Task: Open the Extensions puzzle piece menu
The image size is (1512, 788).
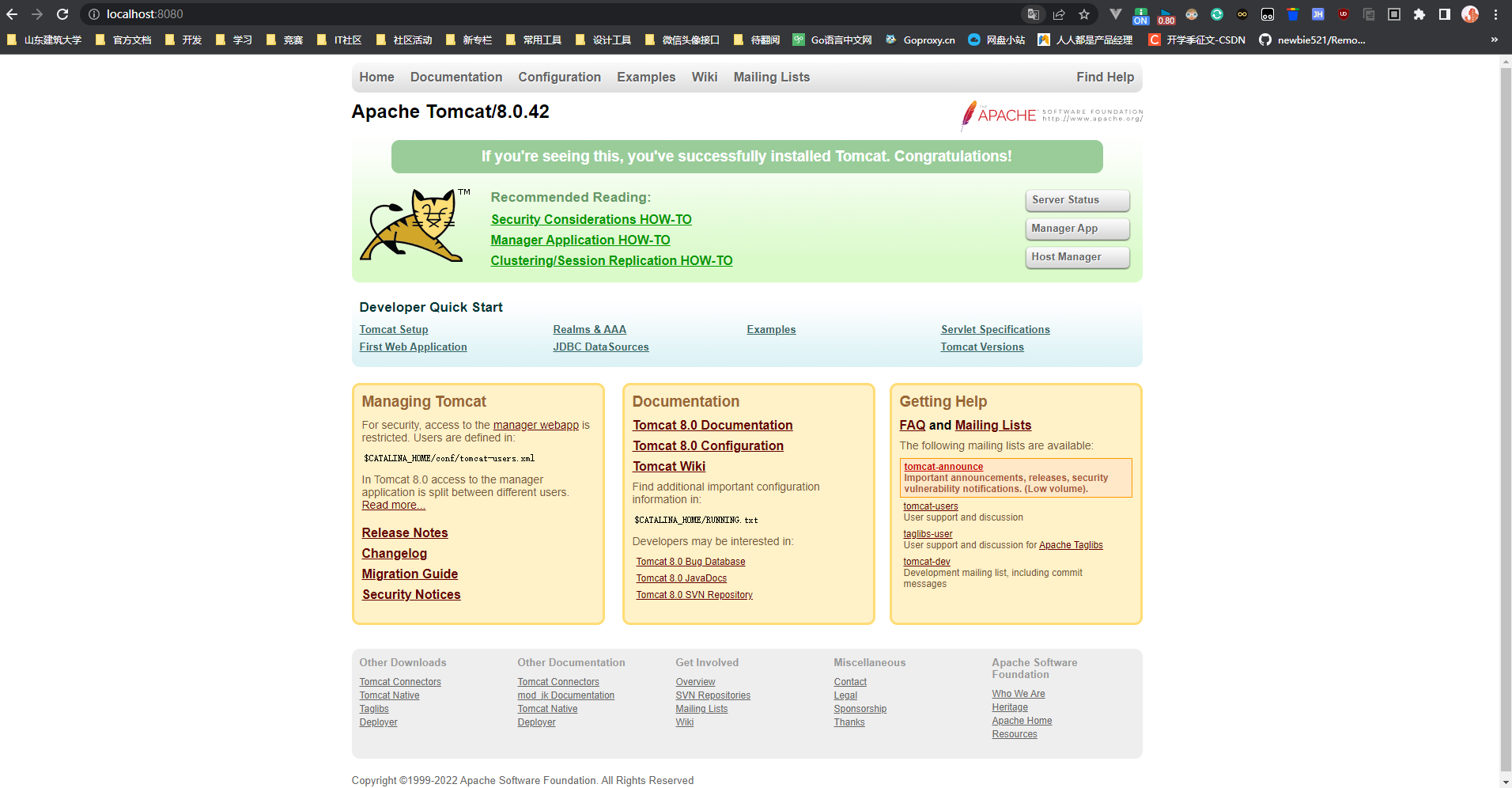Action: [1419, 14]
